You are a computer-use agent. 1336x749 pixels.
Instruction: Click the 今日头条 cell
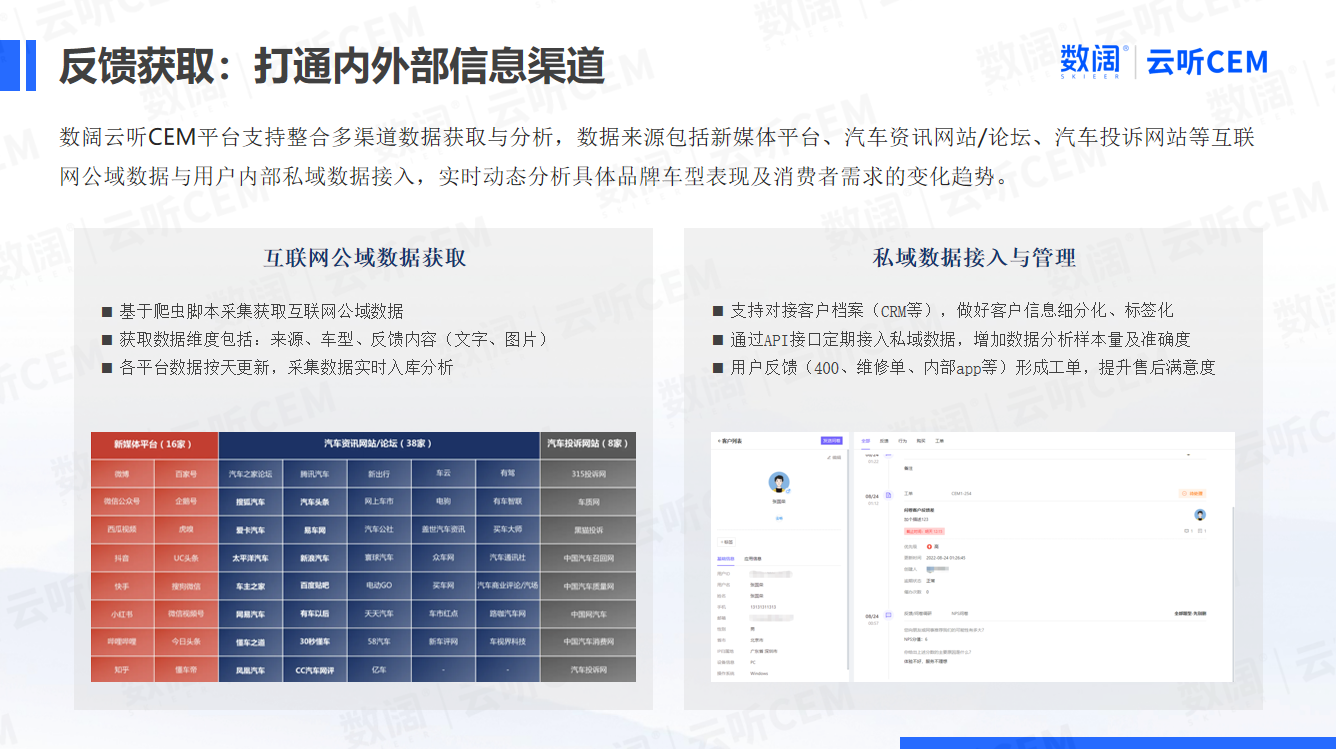[x=186, y=641]
